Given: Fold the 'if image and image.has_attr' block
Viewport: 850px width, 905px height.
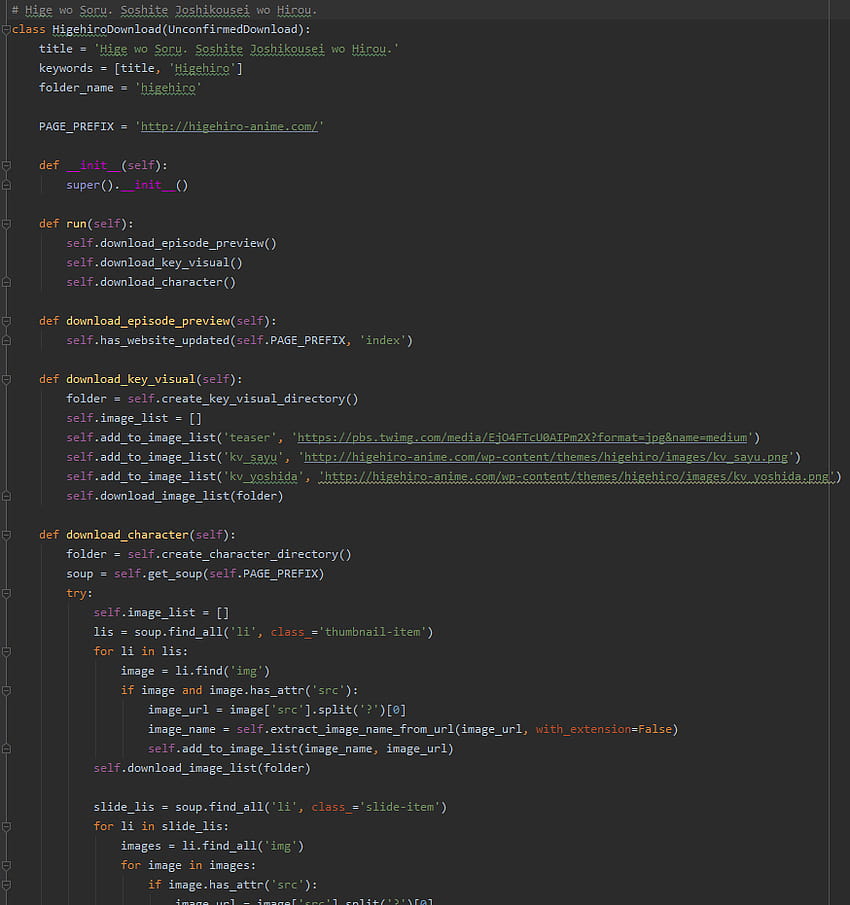Looking at the screenshot, I should 6,690.
